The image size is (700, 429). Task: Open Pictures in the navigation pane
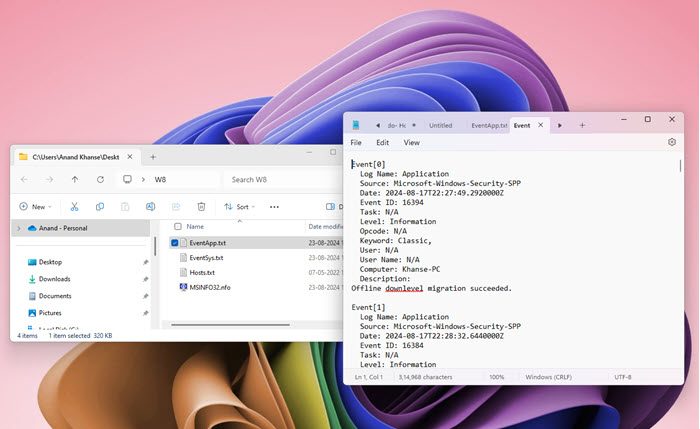[50, 313]
